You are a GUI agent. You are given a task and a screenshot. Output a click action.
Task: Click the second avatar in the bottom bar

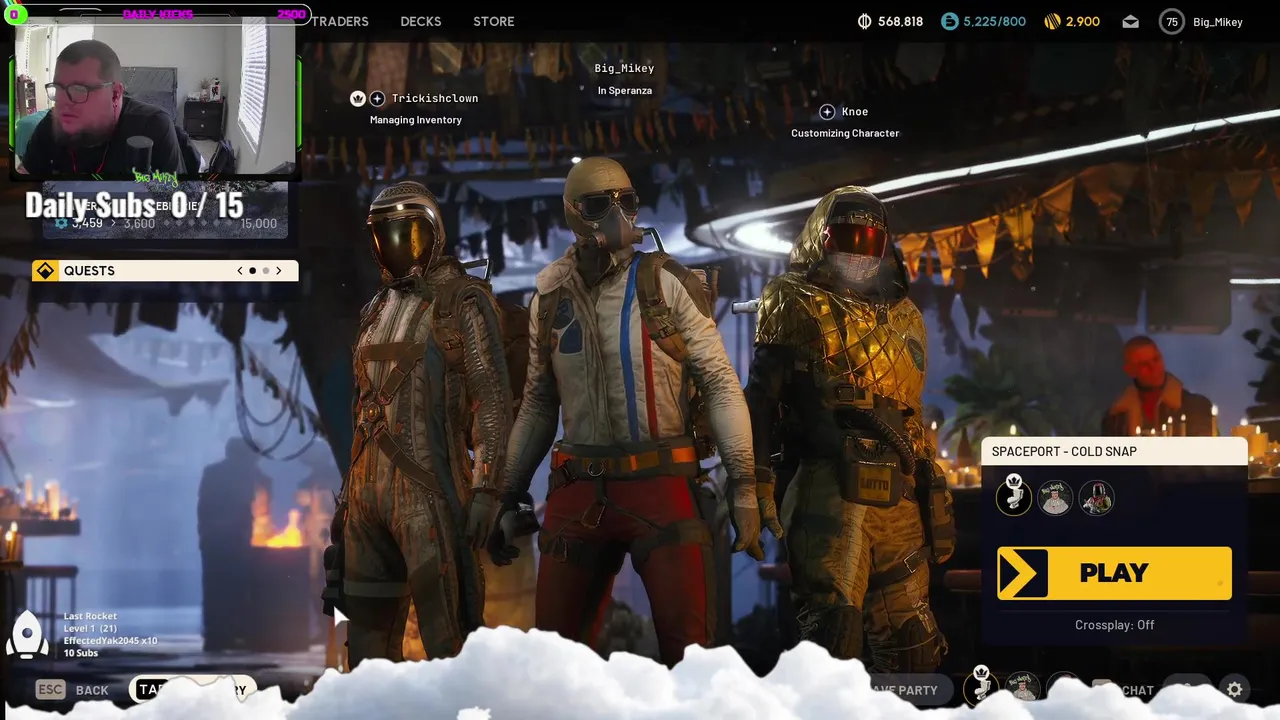(1022, 688)
